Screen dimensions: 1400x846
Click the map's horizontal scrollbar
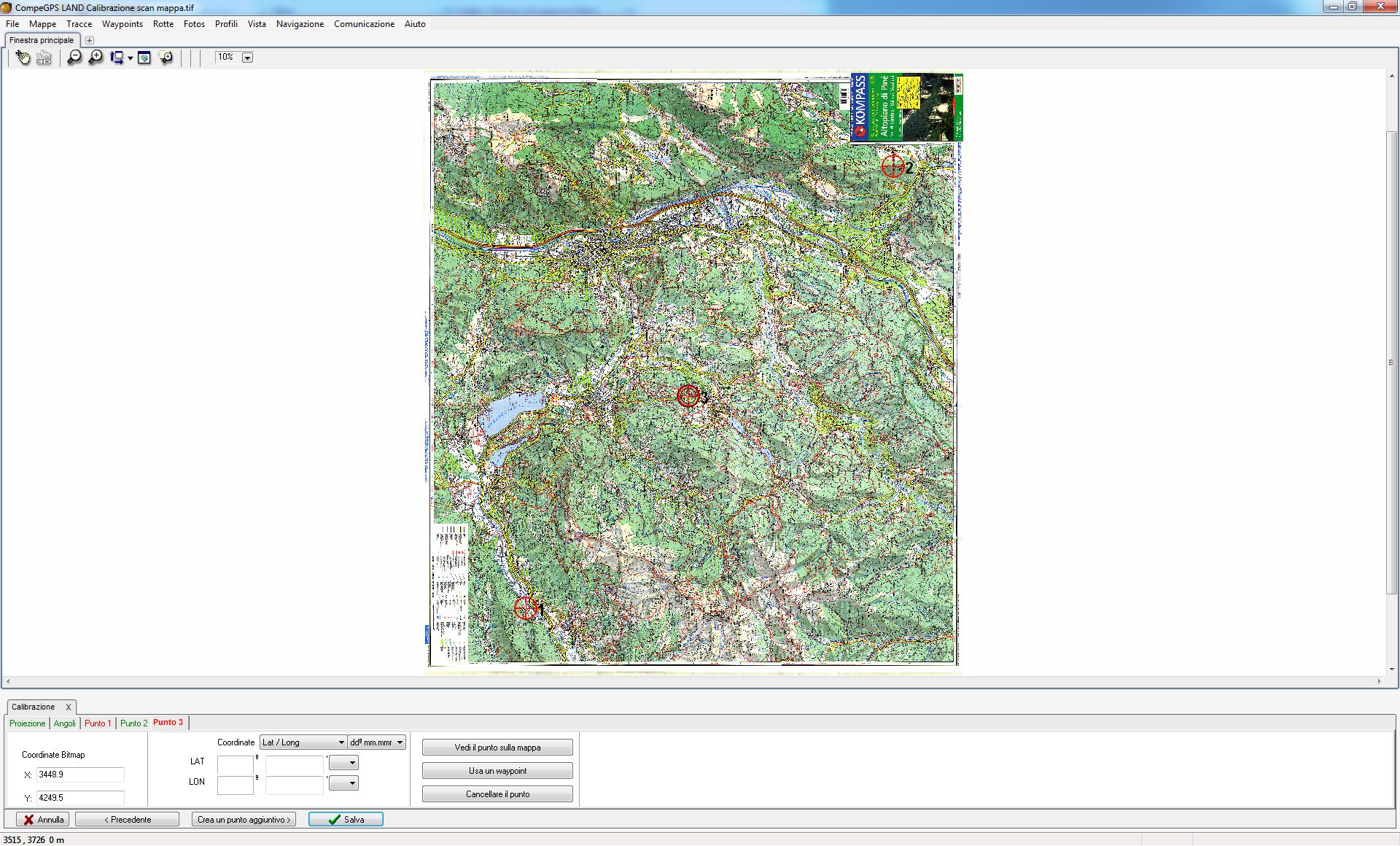click(693, 682)
